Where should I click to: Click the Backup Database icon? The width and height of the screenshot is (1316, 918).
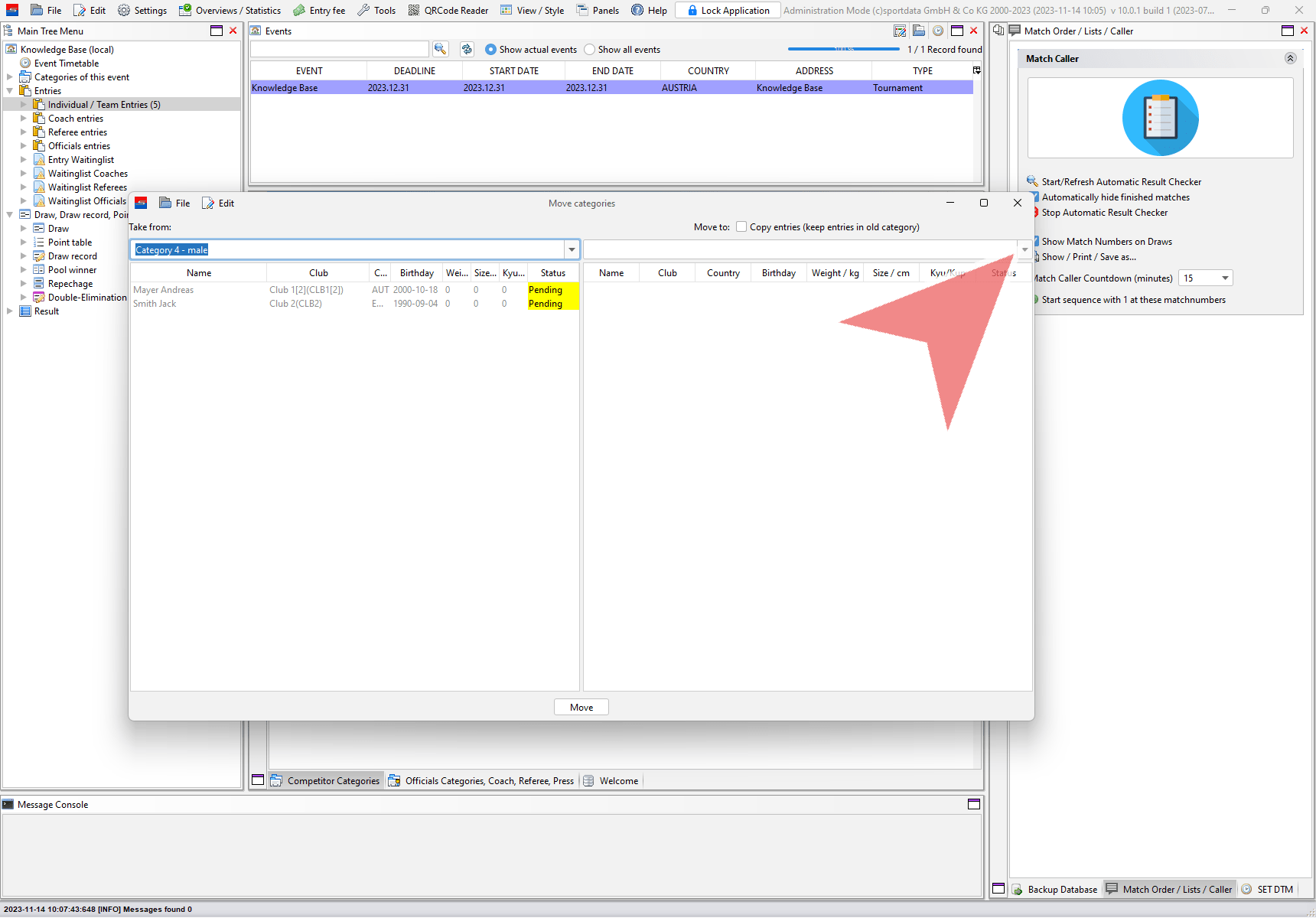[x=1018, y=889]
